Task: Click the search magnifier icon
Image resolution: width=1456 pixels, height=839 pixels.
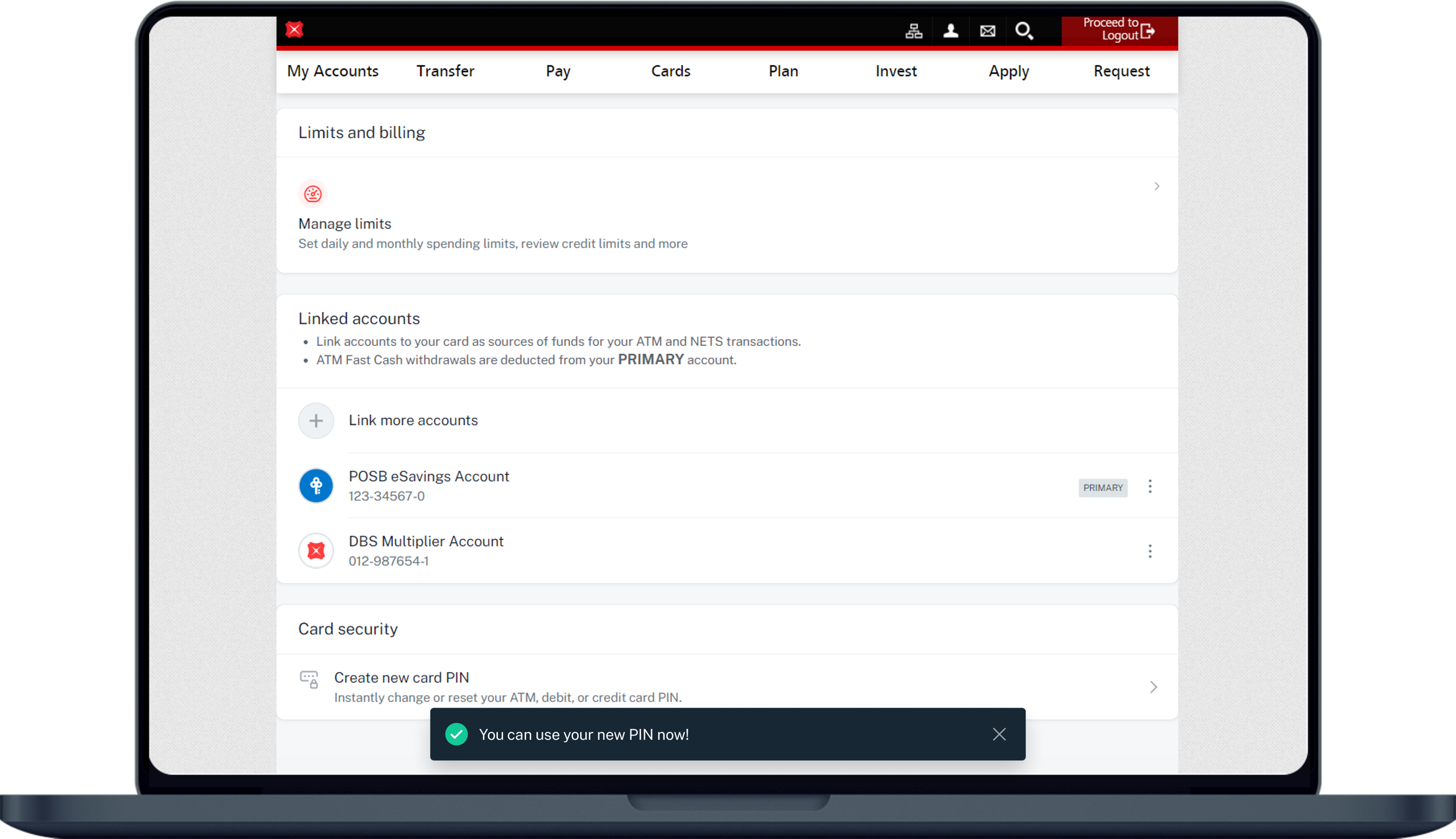Action: point(1024,31)
